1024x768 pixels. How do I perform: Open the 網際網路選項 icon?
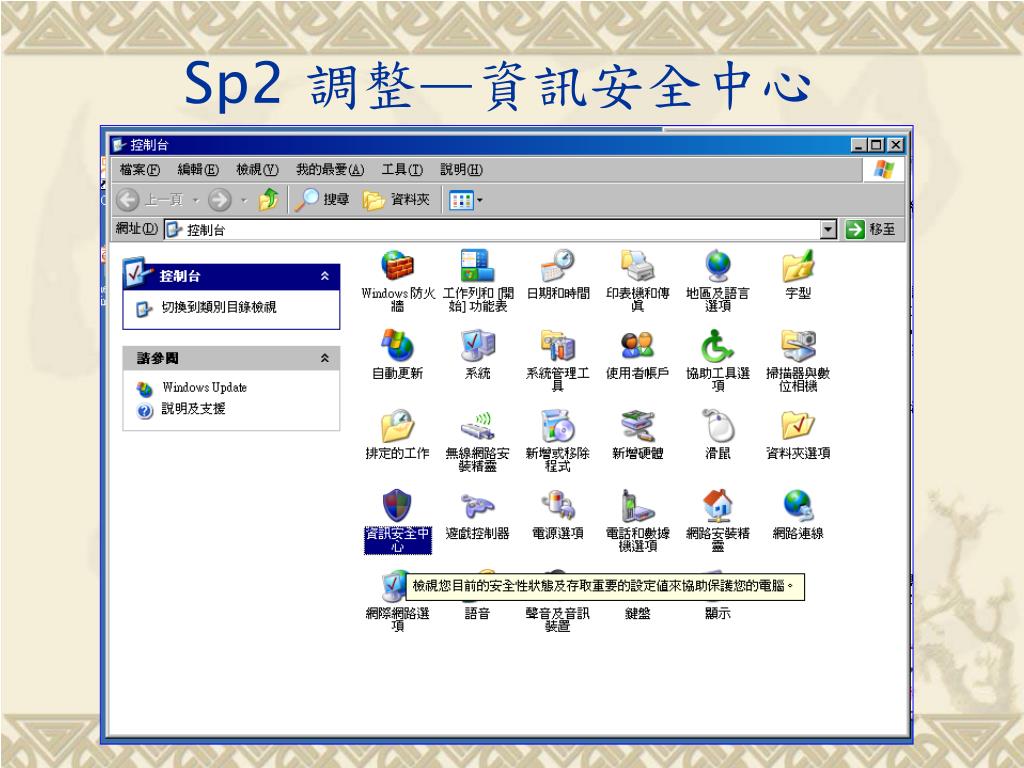[x=395, y=586]
